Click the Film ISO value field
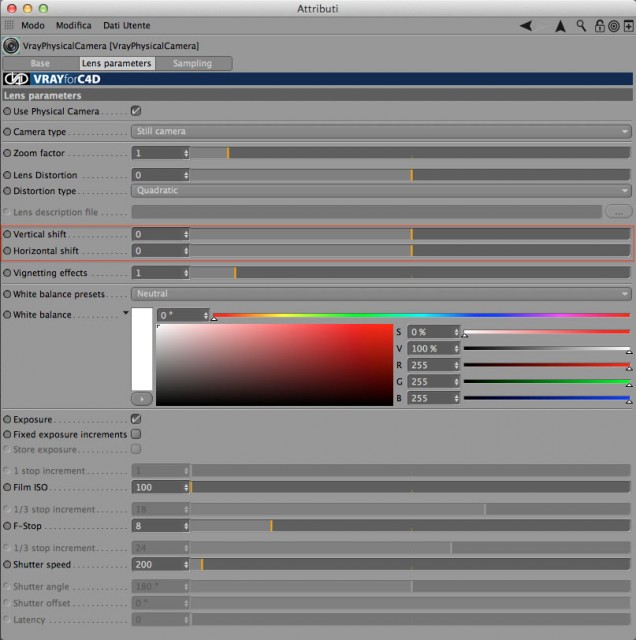Image resolution: width=636 pixels, height=640 pixels. [x=160, y=487]
